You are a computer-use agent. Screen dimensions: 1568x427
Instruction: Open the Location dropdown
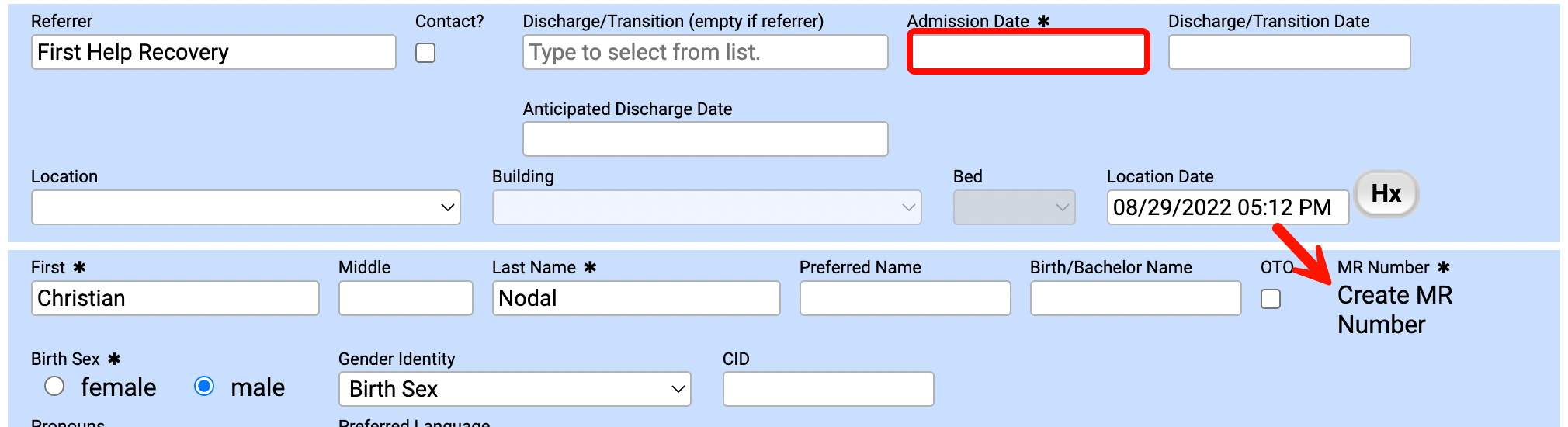click(x=245, y=207)
